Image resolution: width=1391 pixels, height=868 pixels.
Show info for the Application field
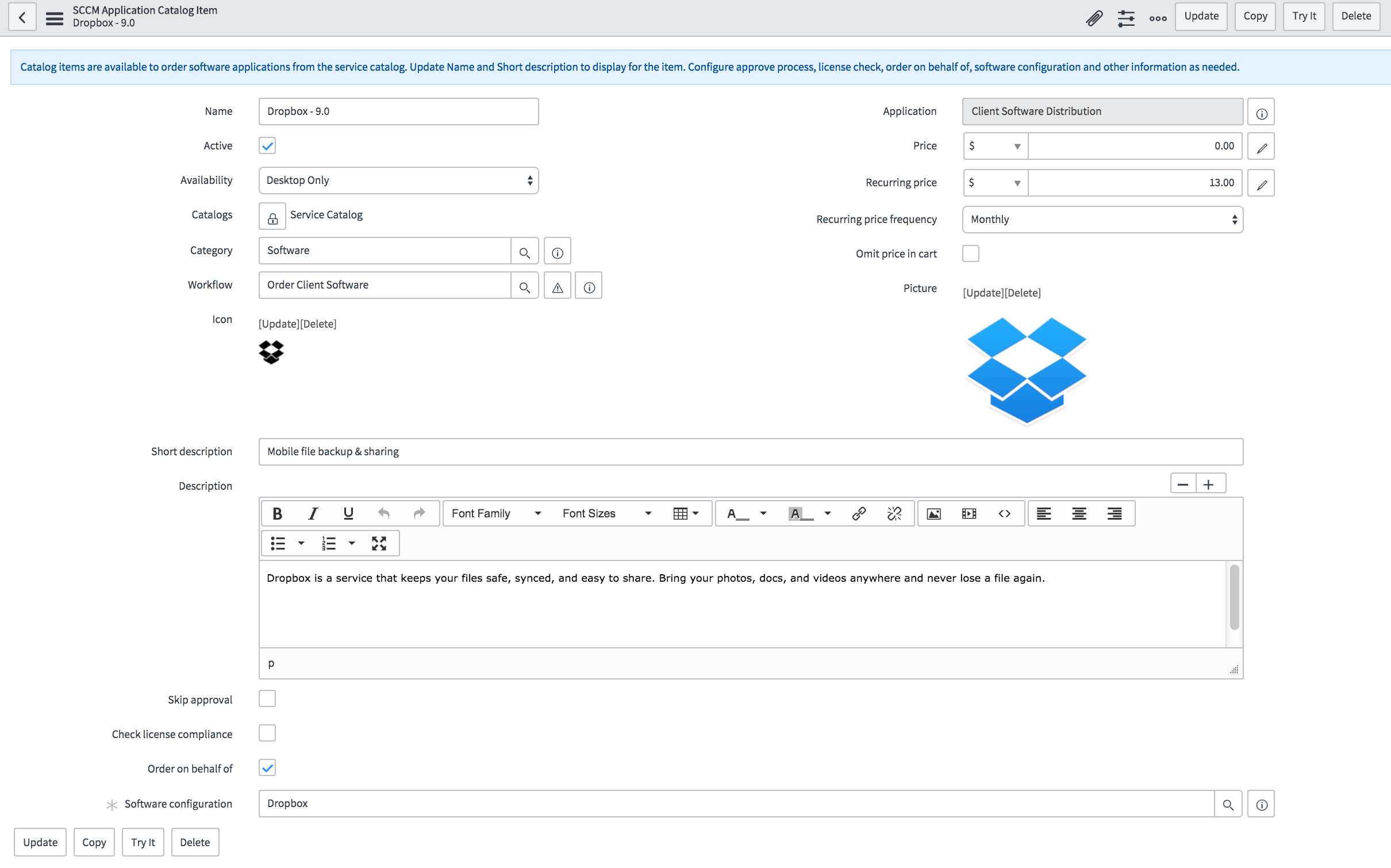pyautogui.click(x=1261, y=112)
